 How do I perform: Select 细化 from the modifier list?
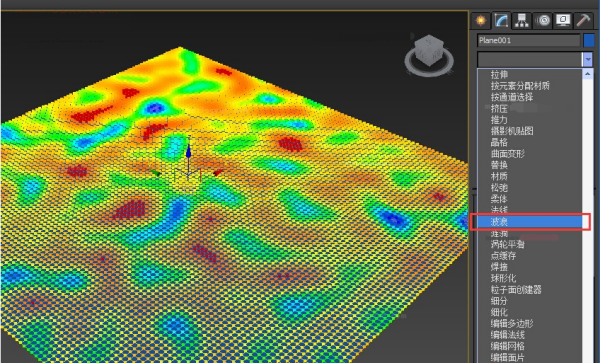click(499, 312)
